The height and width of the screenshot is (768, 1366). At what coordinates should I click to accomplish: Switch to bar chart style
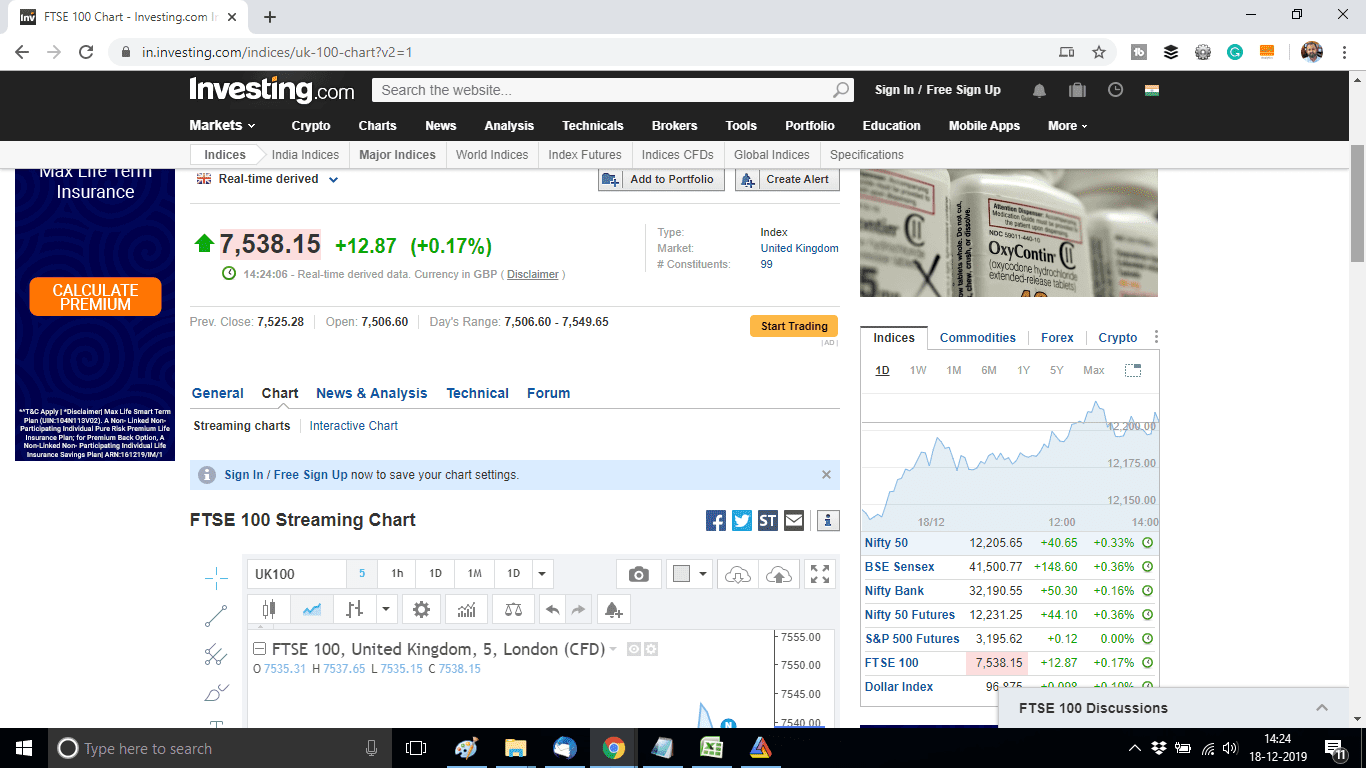(x=355, y=609)
